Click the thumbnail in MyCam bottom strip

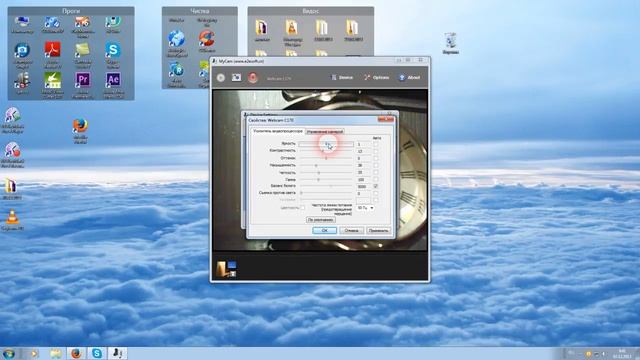(x=227, y=269)
